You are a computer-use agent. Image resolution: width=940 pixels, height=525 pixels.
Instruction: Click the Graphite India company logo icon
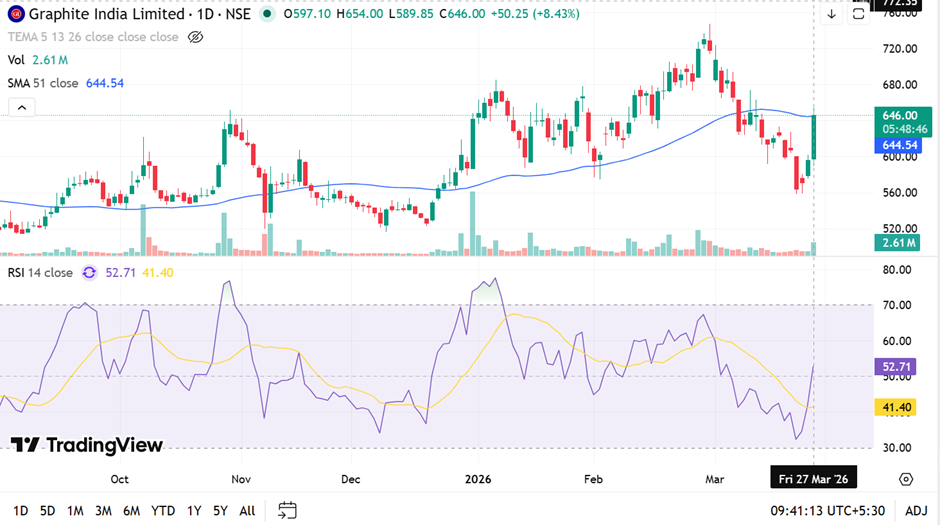coord(14,15)
